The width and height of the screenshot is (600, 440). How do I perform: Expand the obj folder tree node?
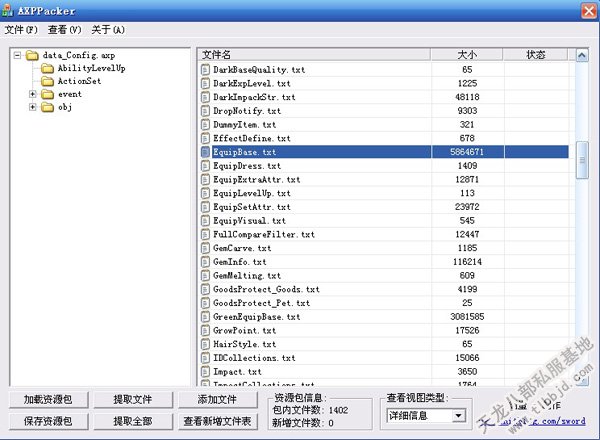[33, 107]
